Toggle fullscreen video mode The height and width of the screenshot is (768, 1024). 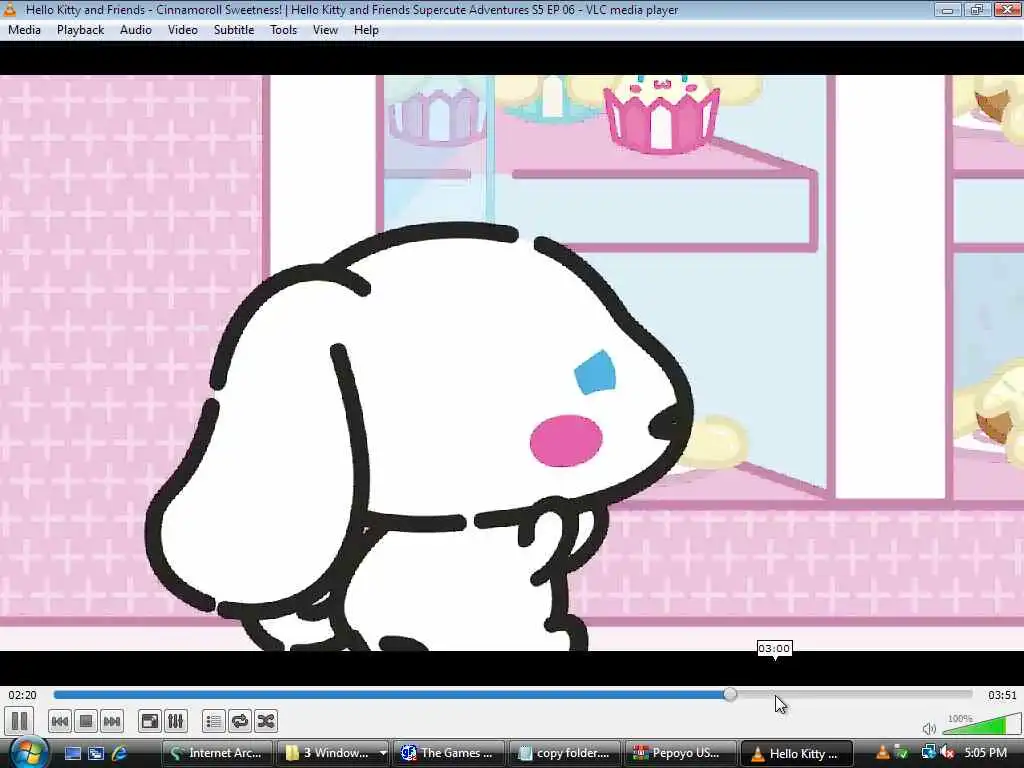click(150, 721)
